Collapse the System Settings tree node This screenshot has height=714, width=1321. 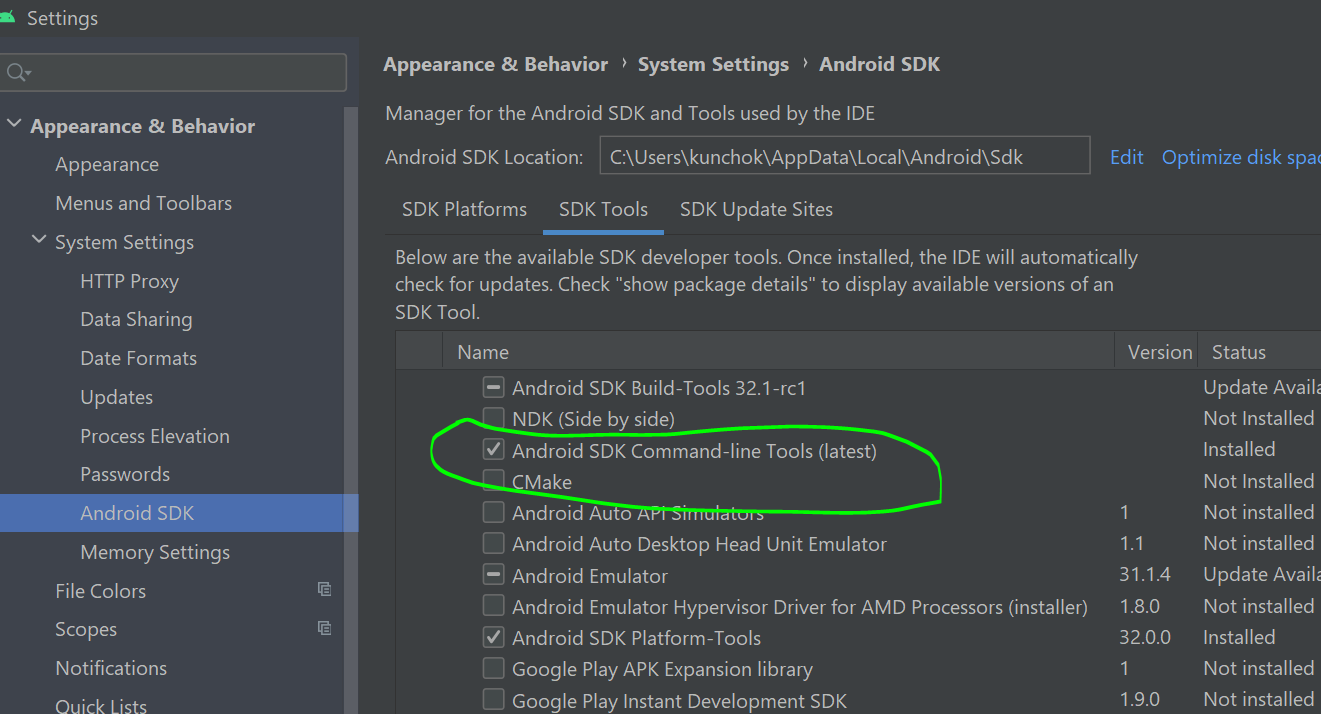(39, 241)
